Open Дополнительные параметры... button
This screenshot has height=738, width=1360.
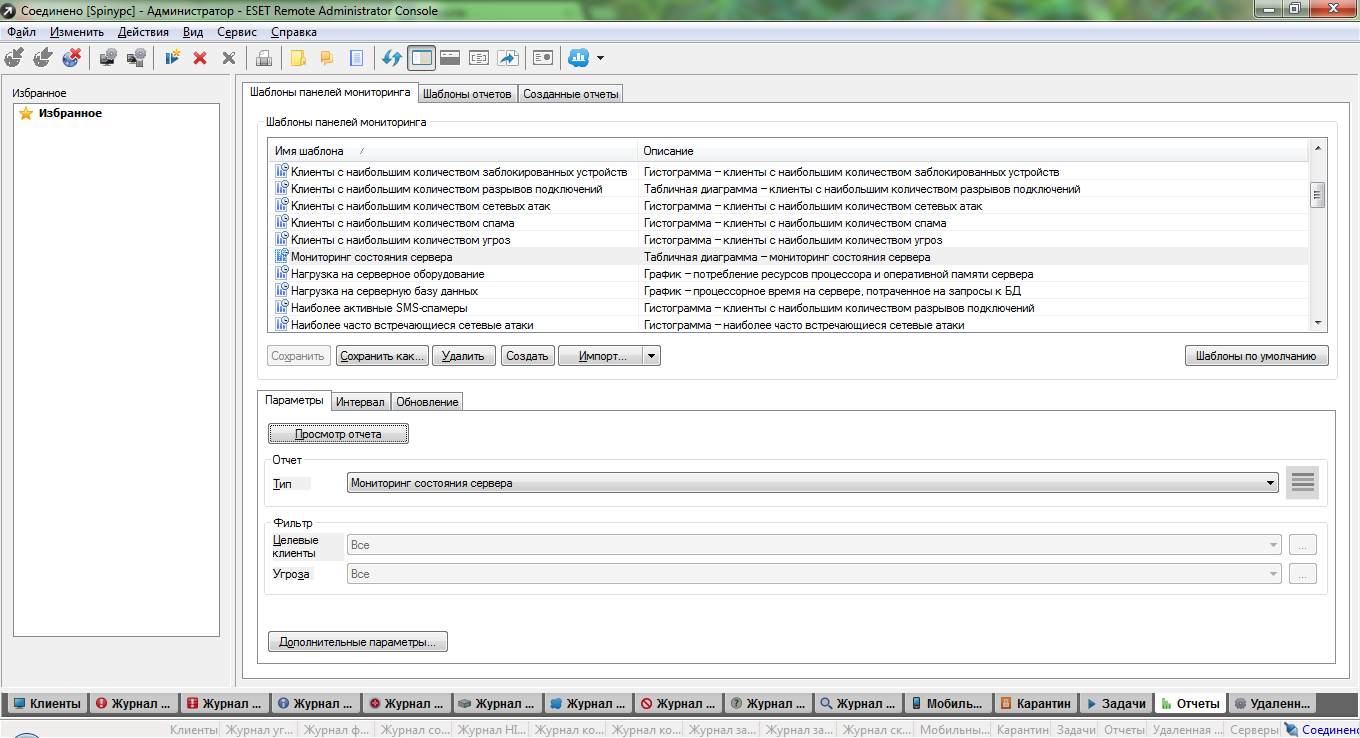pyautogui.click(x=358, y=642)
